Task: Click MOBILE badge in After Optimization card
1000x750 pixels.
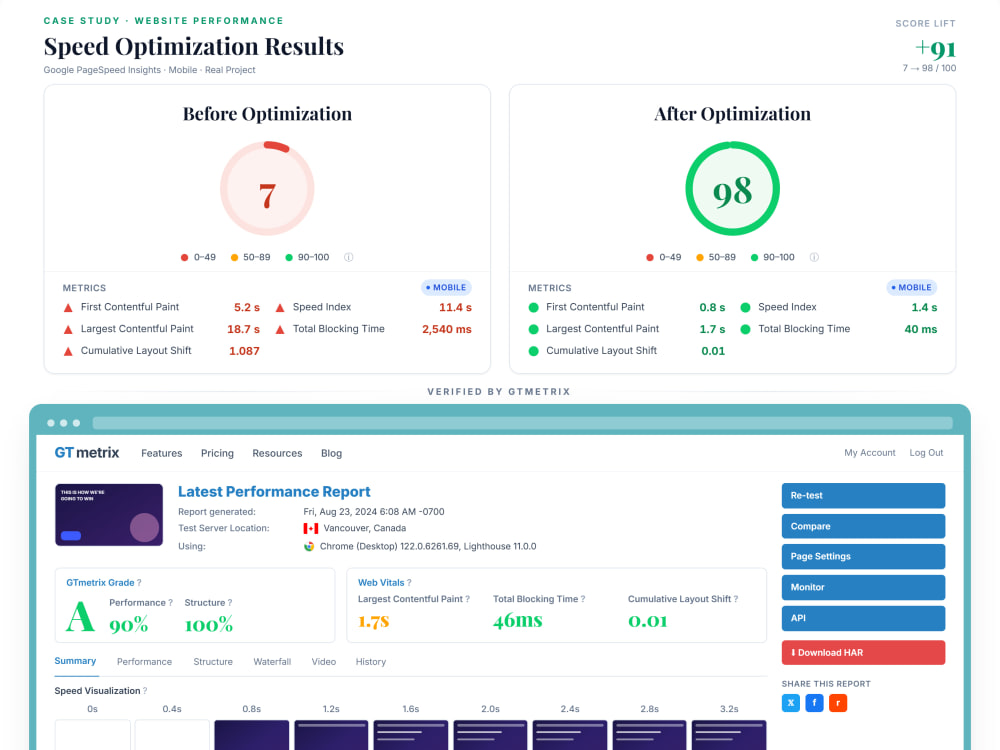Action: pos(911,288)
